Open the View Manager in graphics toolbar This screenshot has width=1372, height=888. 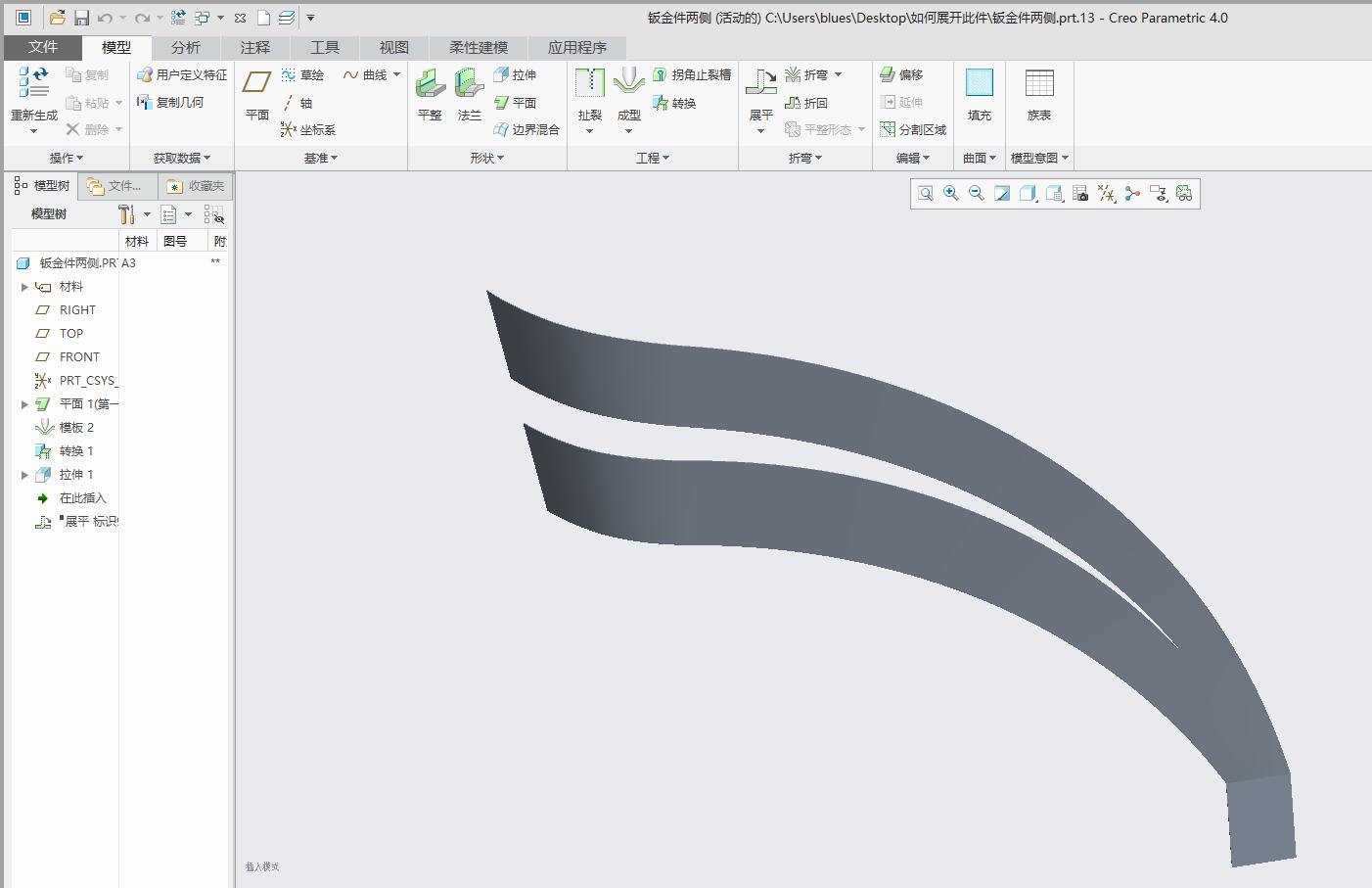[1080, 194]
